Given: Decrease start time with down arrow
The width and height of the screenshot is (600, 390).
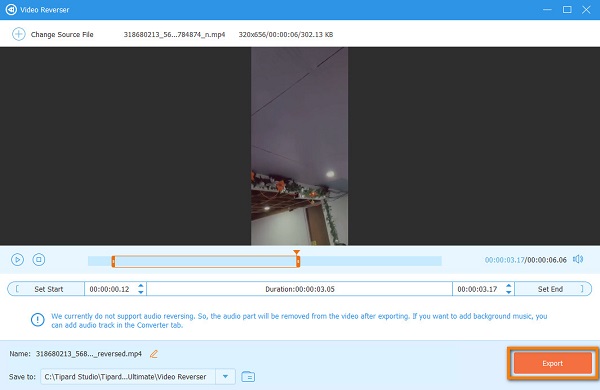Looking at the screenshot, I should tap(141, 292).
